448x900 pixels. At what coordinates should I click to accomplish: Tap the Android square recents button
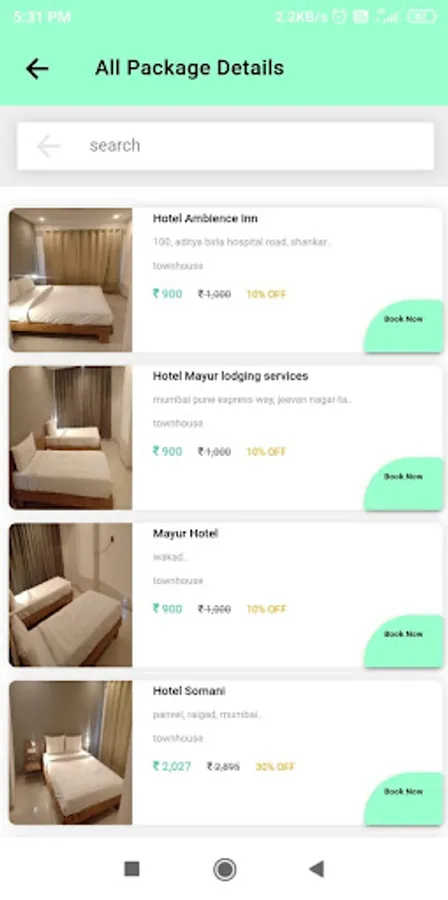point(132,868)
